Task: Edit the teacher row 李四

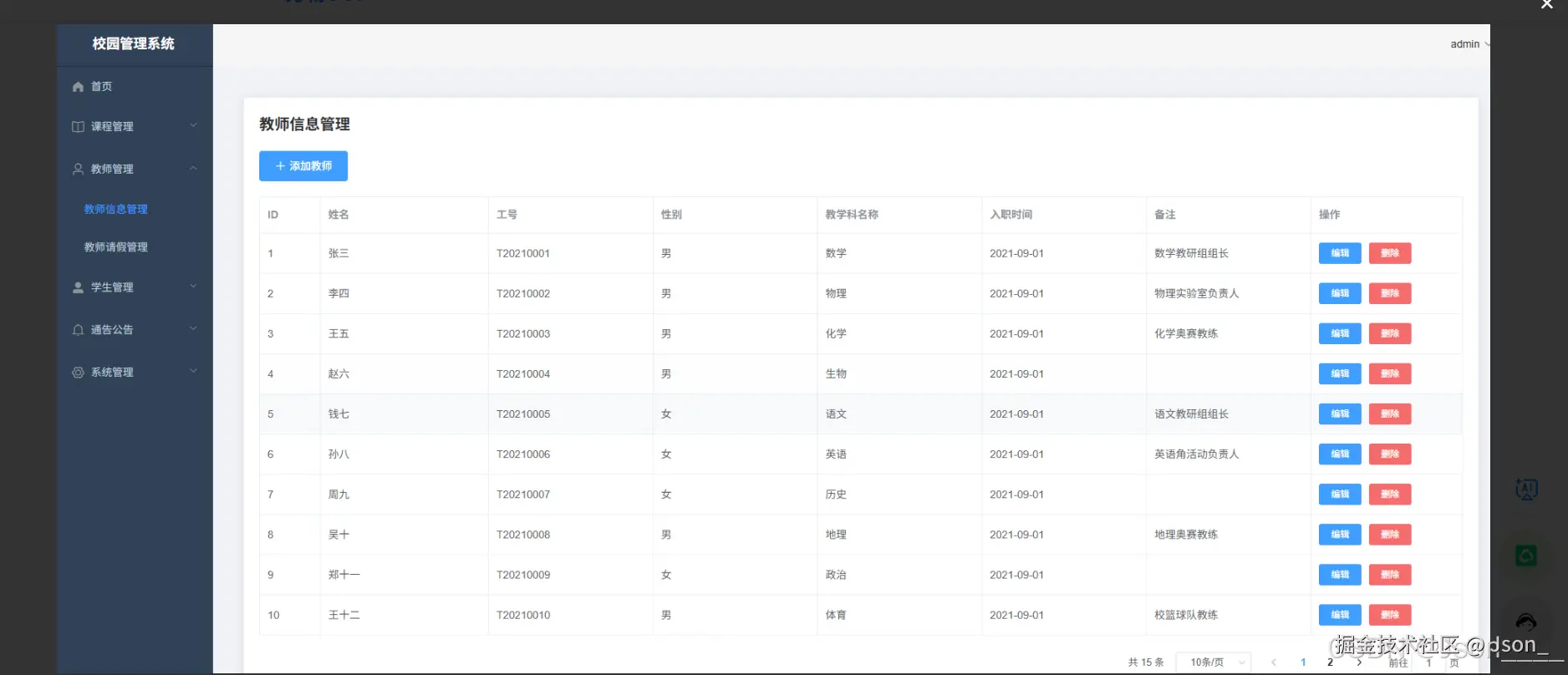Action: 1340,293
